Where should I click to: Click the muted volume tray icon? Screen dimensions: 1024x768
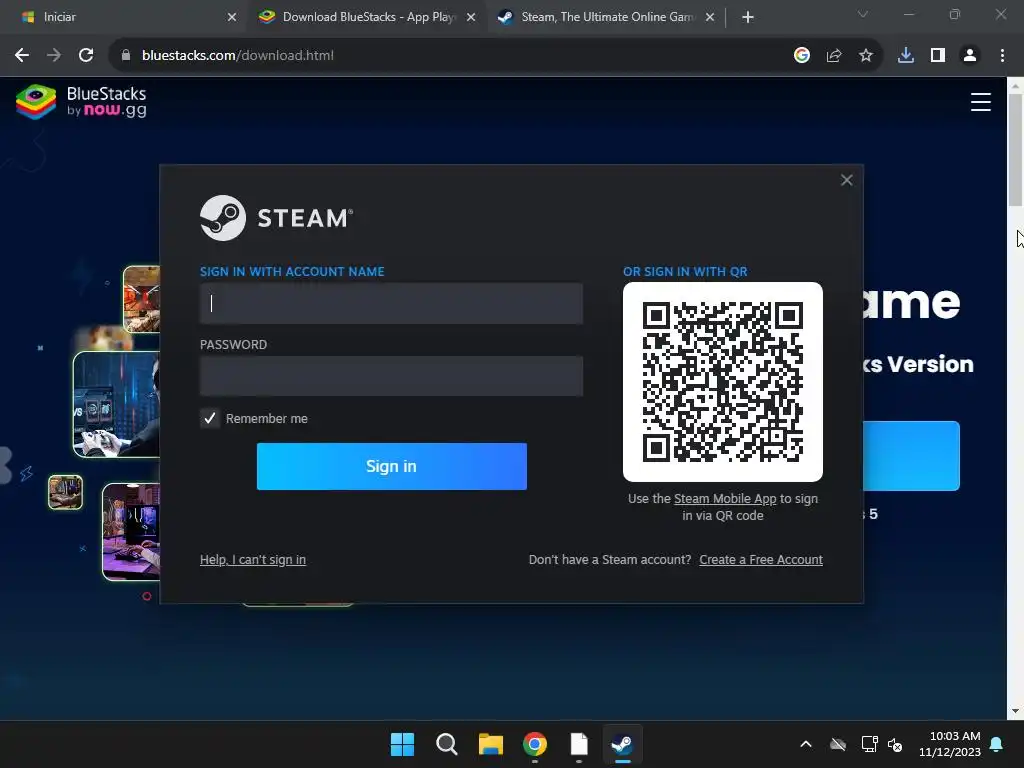tap(895, 744)
